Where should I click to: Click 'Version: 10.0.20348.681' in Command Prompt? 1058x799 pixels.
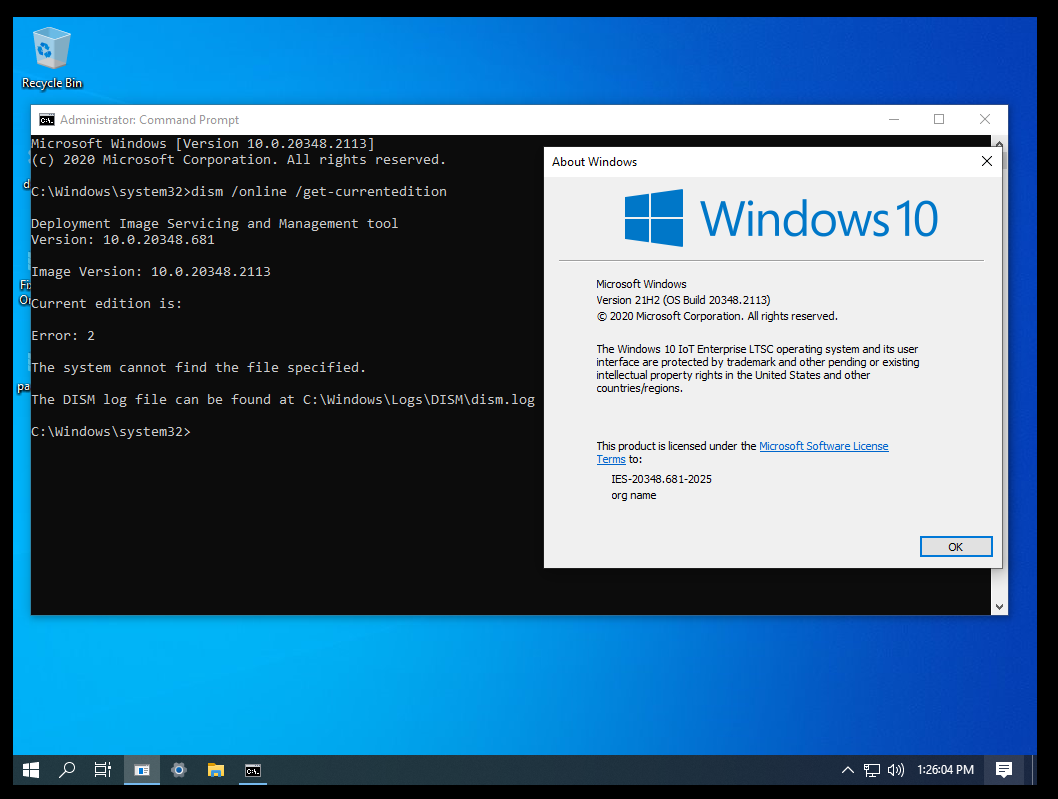tap(123, 240)
